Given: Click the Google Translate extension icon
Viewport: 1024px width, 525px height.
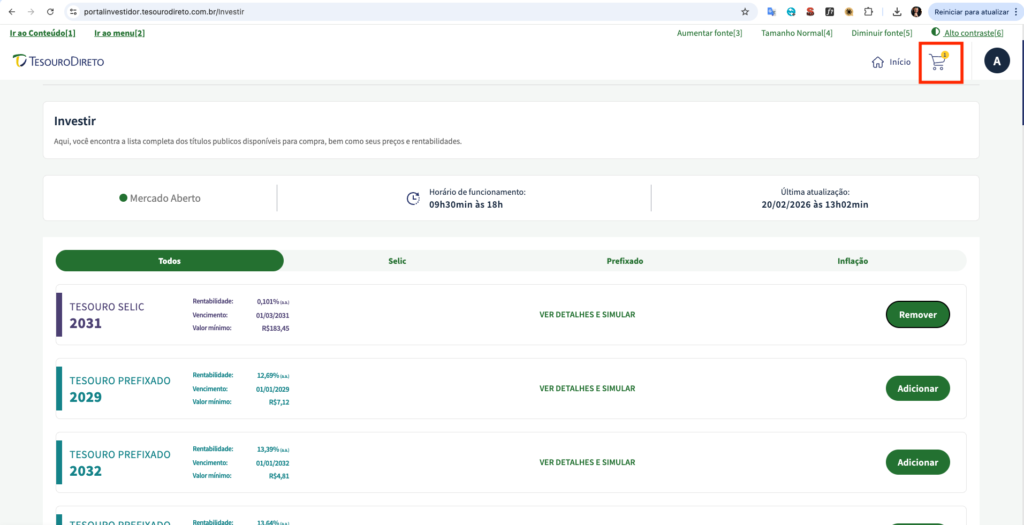Looking at the screenshot, I should coord(772,12).
